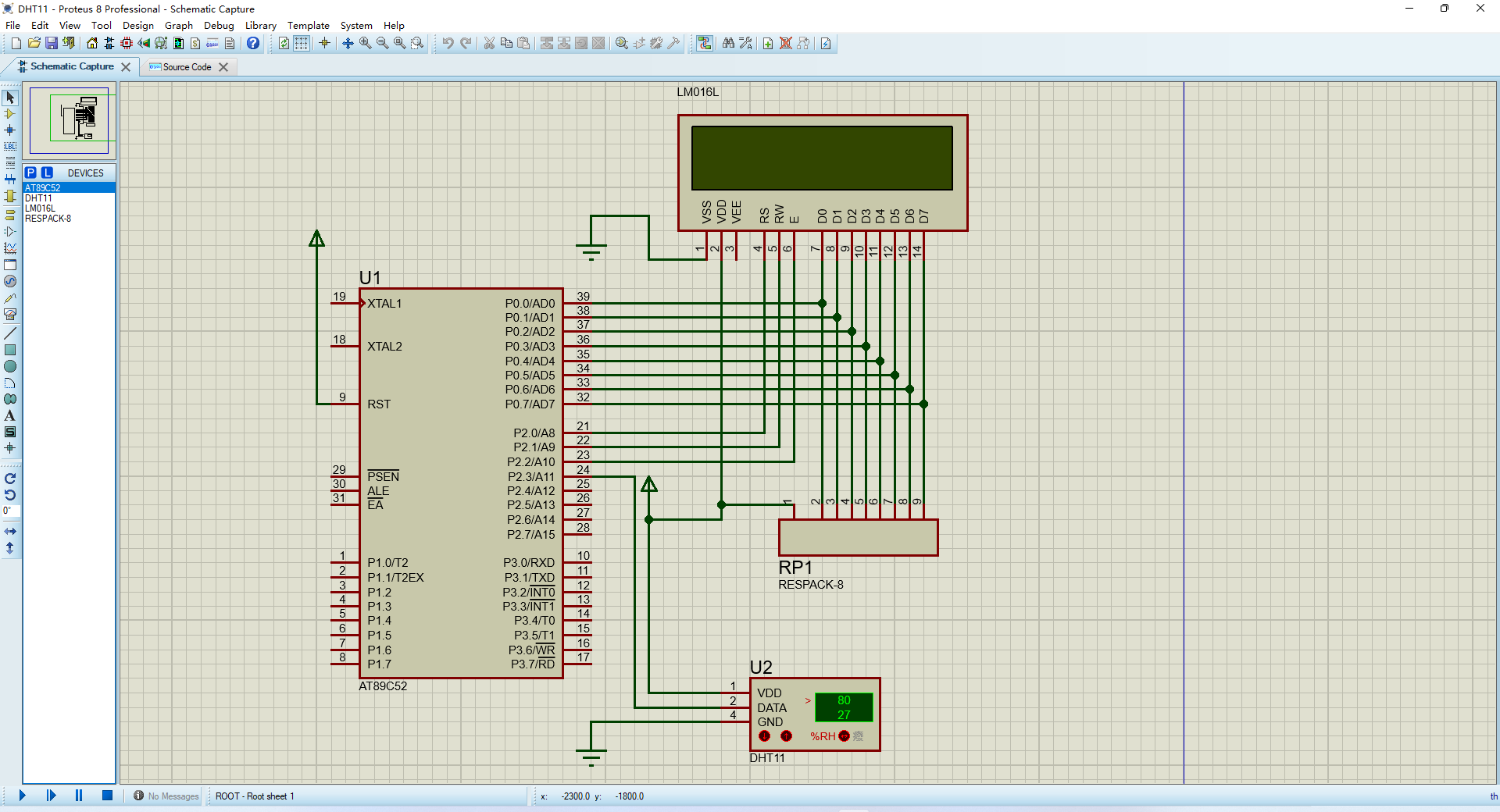Open a project using the folder icon
Image resolution: width=1500 pixels, height=812 pixels.
coord(34,43)
